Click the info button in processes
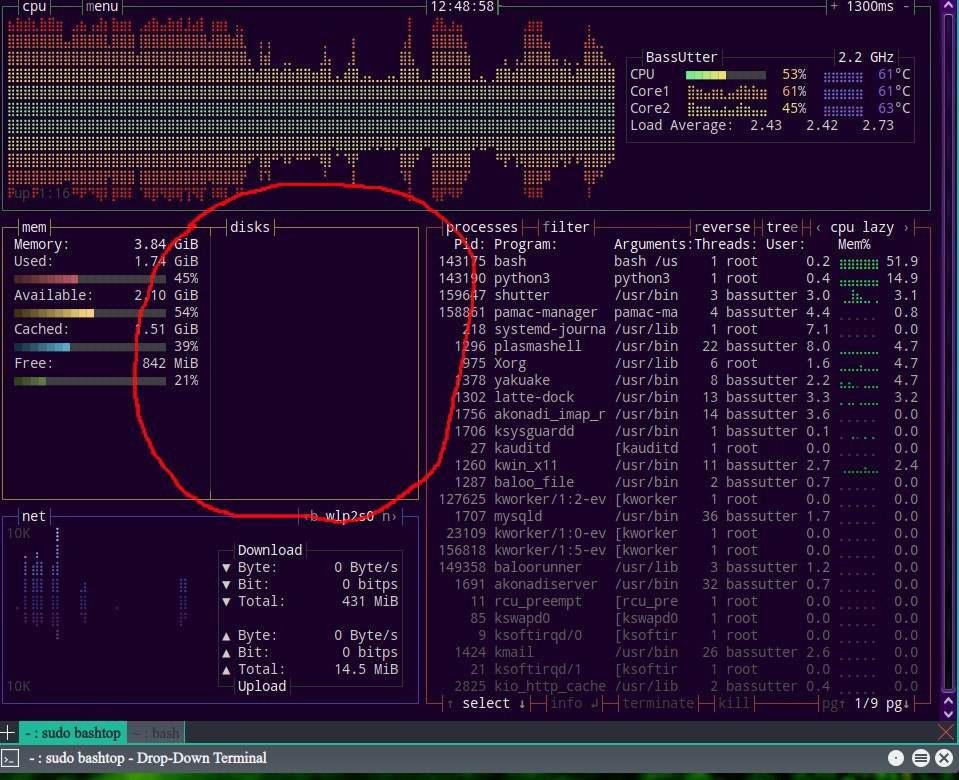Image resolution: width=959 pixels, height=780 pixels. 573,704
